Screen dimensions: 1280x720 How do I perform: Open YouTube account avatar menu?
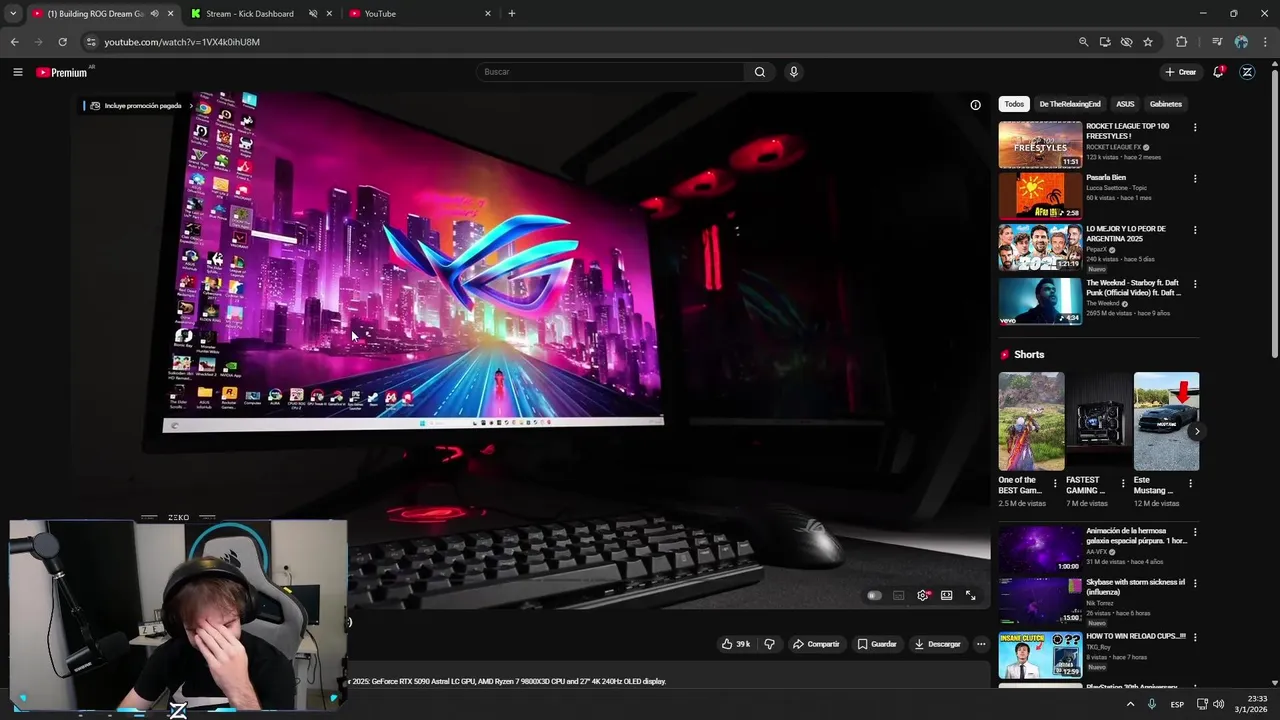tap(1247, 72)
